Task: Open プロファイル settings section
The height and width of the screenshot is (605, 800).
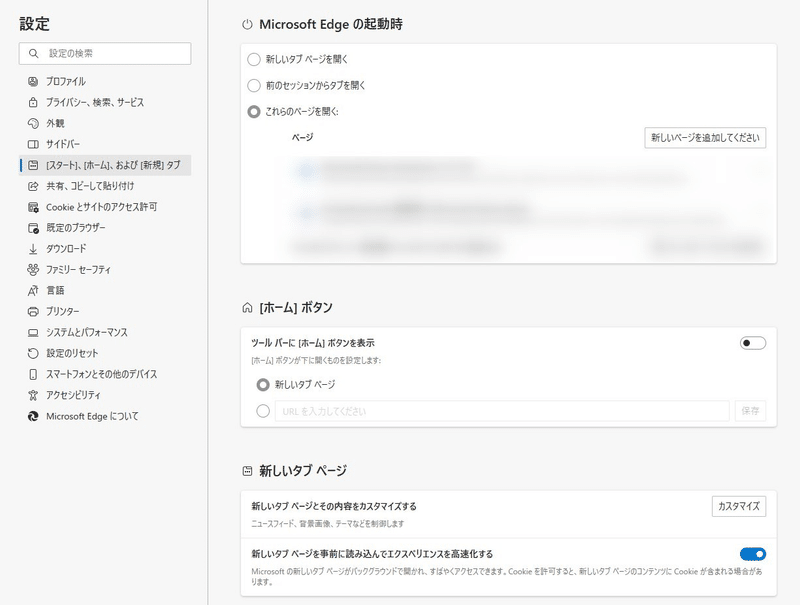Action: pyautogui.click(x=105, y=81)
